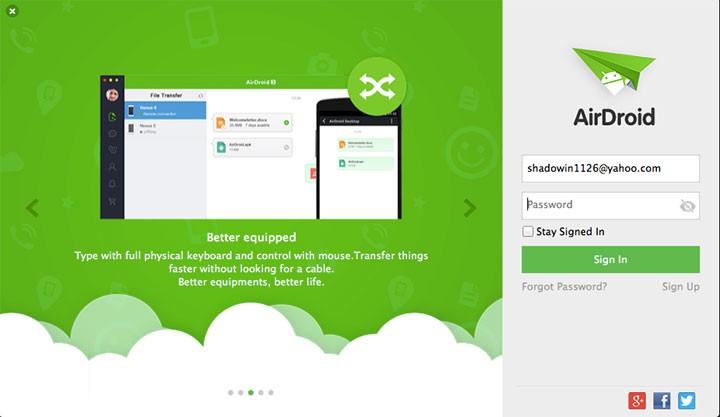The width and height of the screenshot is (720, 417).
Task: Select the second carousel page dot
Action: (241, 393)
